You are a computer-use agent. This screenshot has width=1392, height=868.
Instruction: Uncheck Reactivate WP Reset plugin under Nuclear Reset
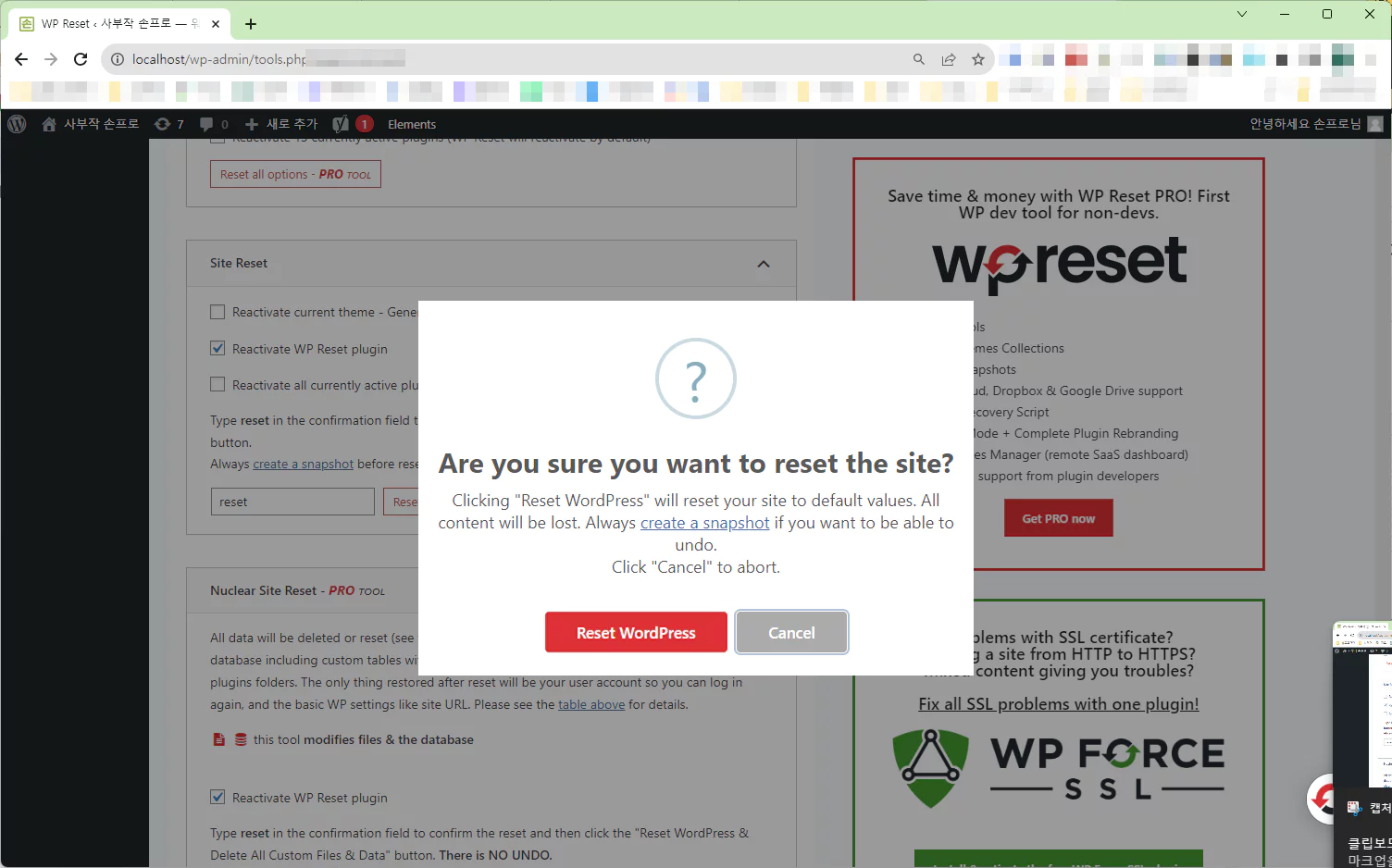[217, 797]
